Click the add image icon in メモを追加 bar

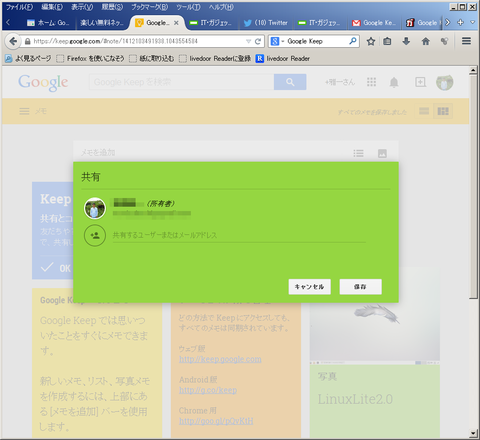382,153
